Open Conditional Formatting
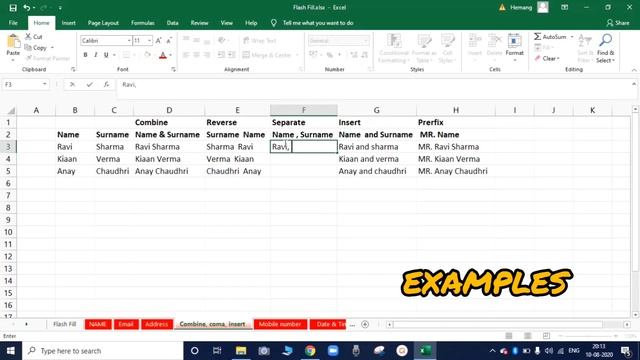The height and width of the screenshot is (360, 640). click(x=394, y=48)
